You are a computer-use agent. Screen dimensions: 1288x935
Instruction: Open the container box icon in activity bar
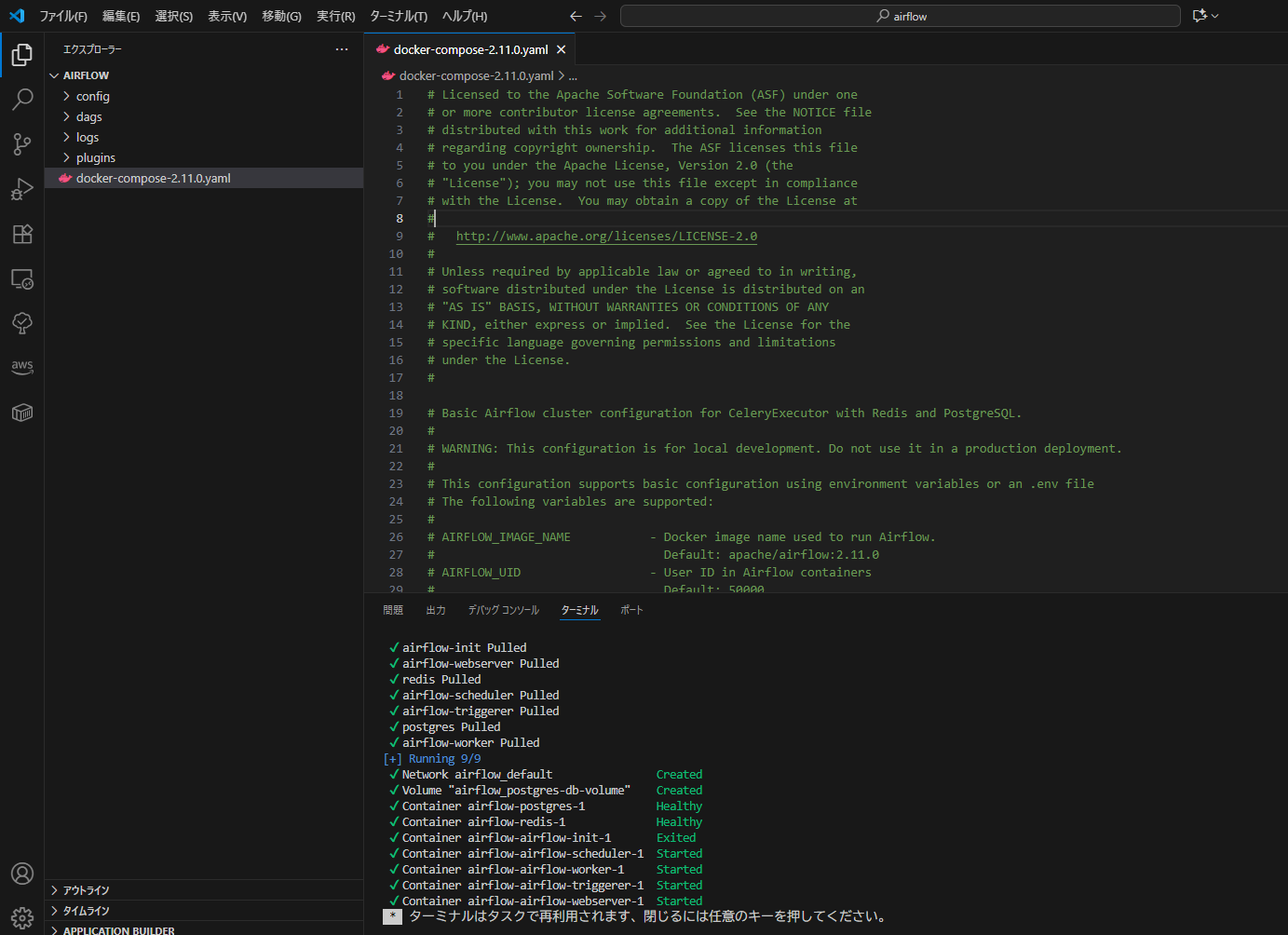(22, 413)
